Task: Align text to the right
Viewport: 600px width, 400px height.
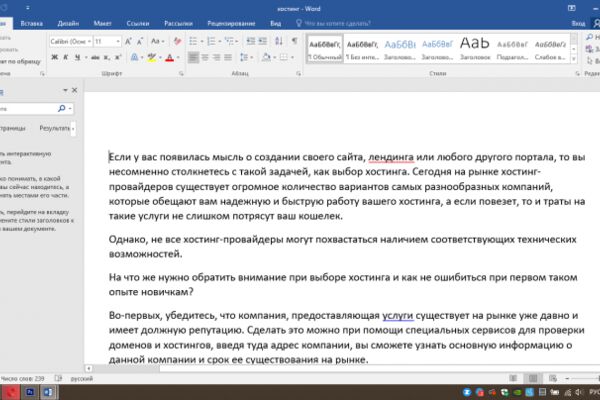Action: 217,57
